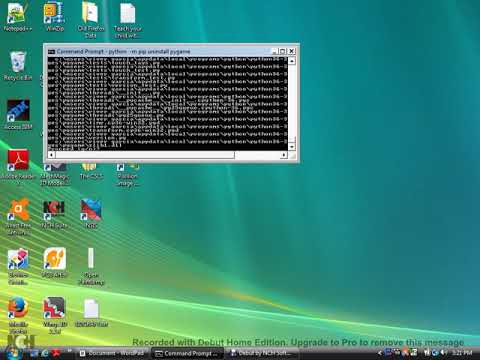
Task: Switch to the Debut by NCH Software taskbar button
Action: click(x=262, y=353)
